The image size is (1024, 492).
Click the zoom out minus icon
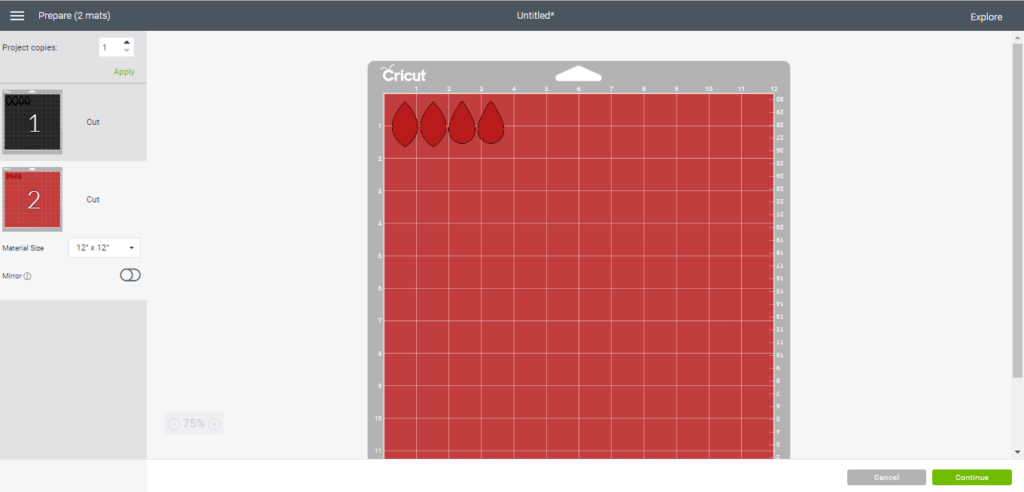[x=174, y=424]
